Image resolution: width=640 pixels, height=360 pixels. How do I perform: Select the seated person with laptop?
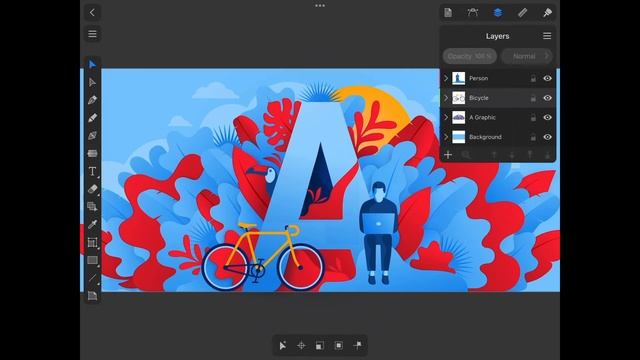[378, 233]
